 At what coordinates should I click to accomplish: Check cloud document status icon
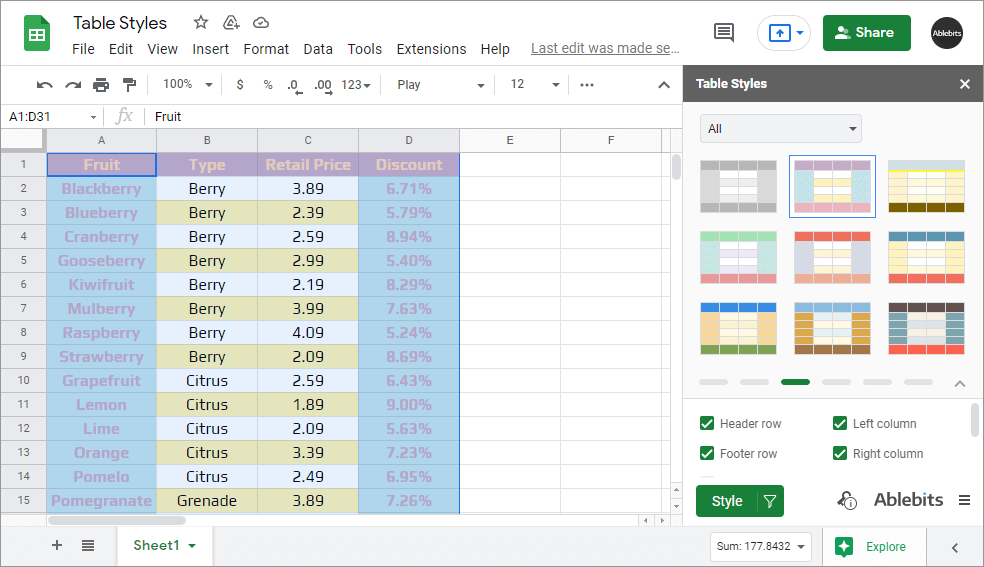pyautogui.click(x=261, y=23)
